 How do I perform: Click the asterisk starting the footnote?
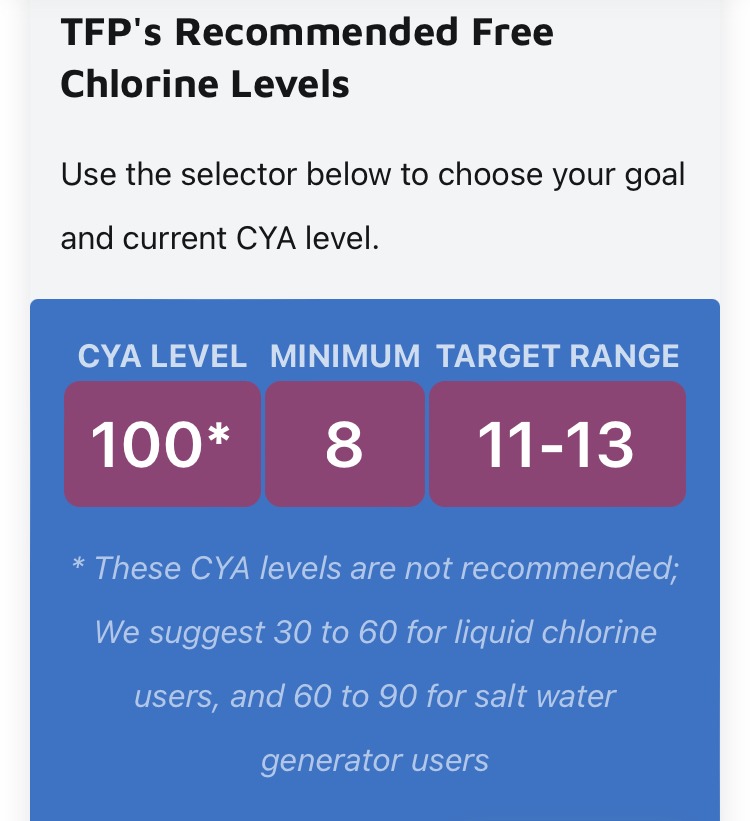click(x=78, y=564)
